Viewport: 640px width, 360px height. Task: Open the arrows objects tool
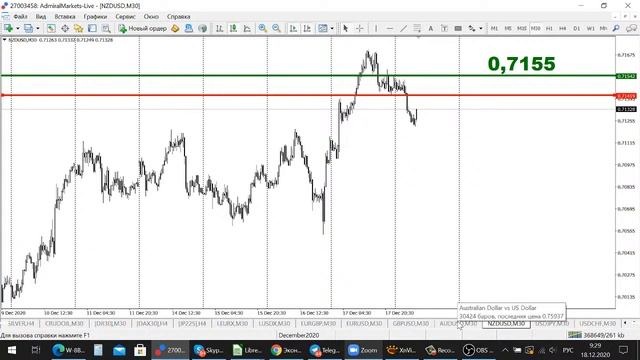point(472,28)
